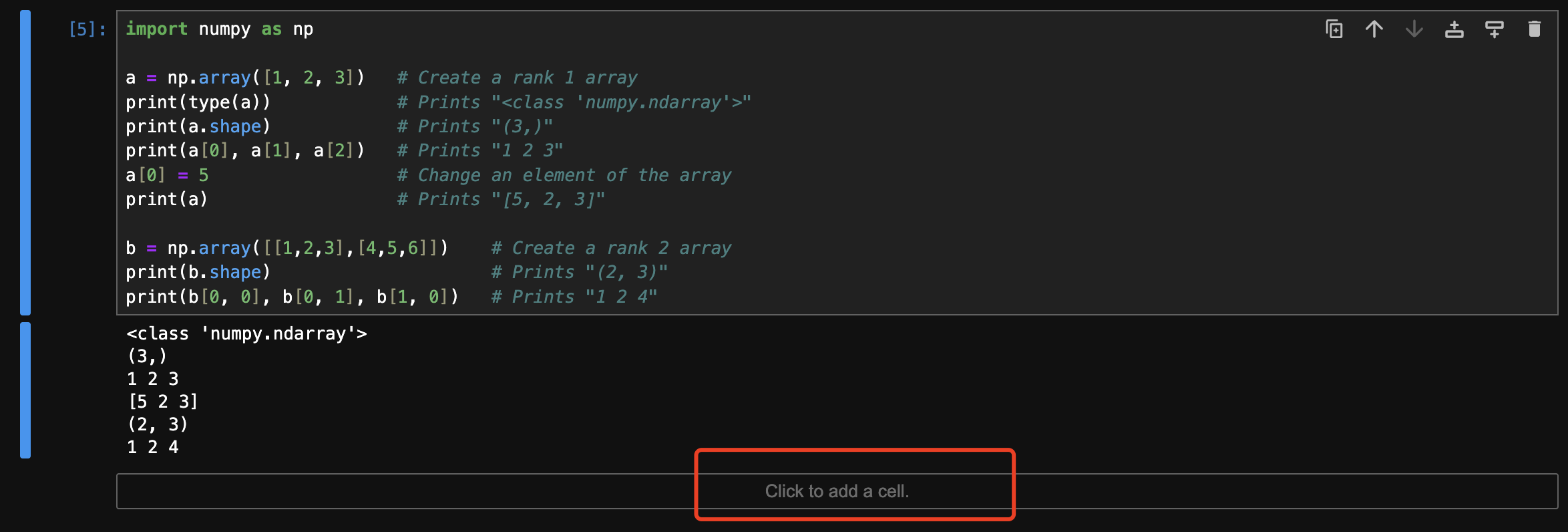Click the 'Click to add a cell.' button
The image size is (1568, 532).
pos(837,491)
